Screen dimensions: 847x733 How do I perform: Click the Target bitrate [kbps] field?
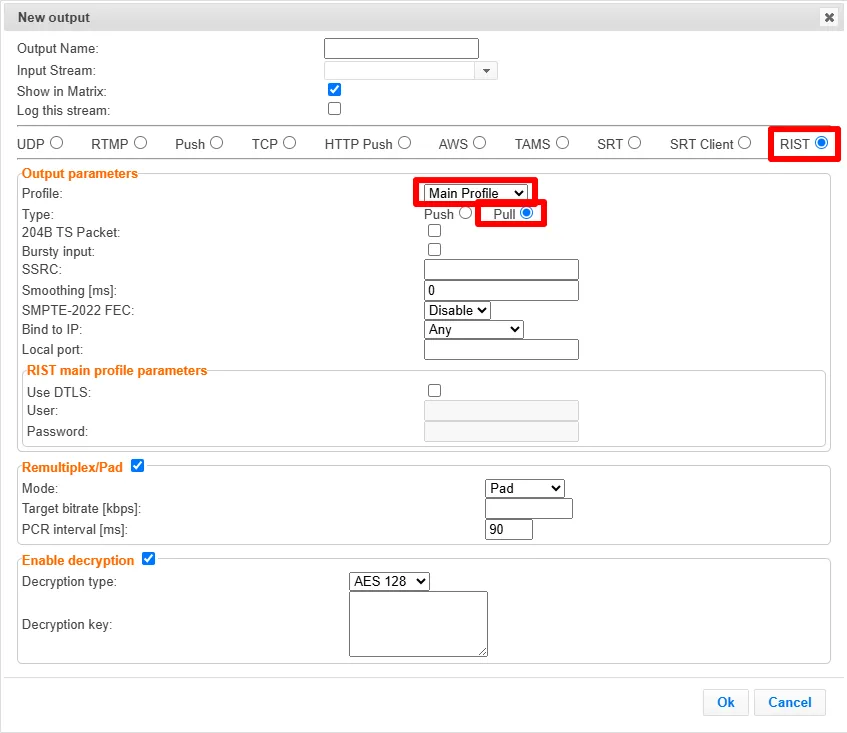[529, 509]
